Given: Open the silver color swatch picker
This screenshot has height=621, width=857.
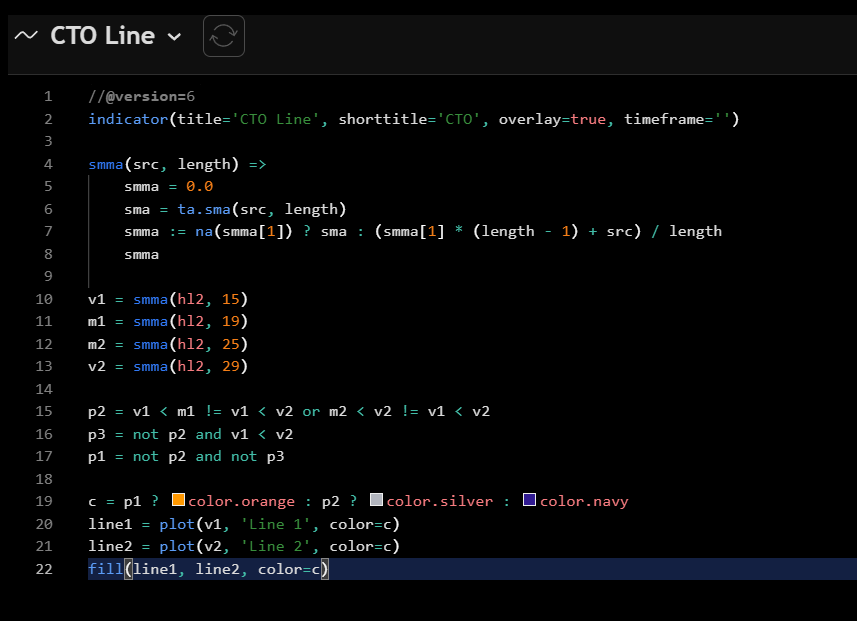Looking at the screenshot, I should point(376,500).
